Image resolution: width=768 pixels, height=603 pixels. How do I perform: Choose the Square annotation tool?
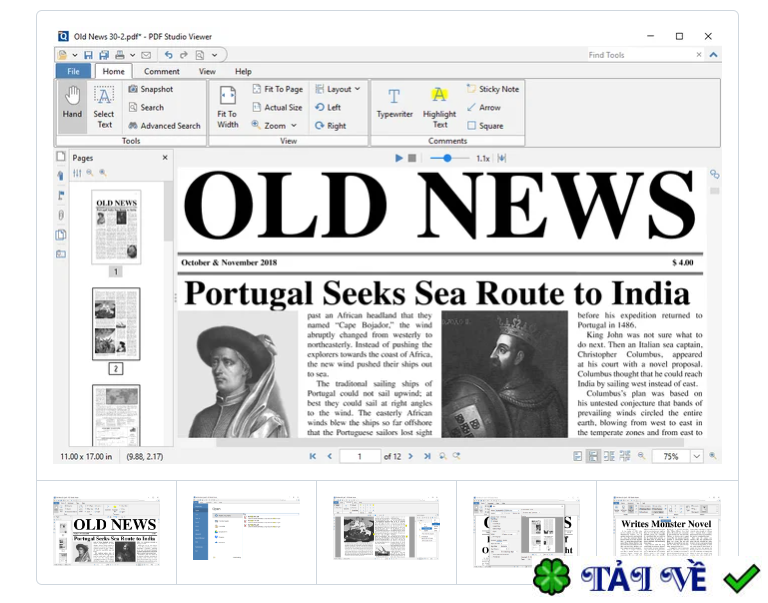click(x=485, y=126)
